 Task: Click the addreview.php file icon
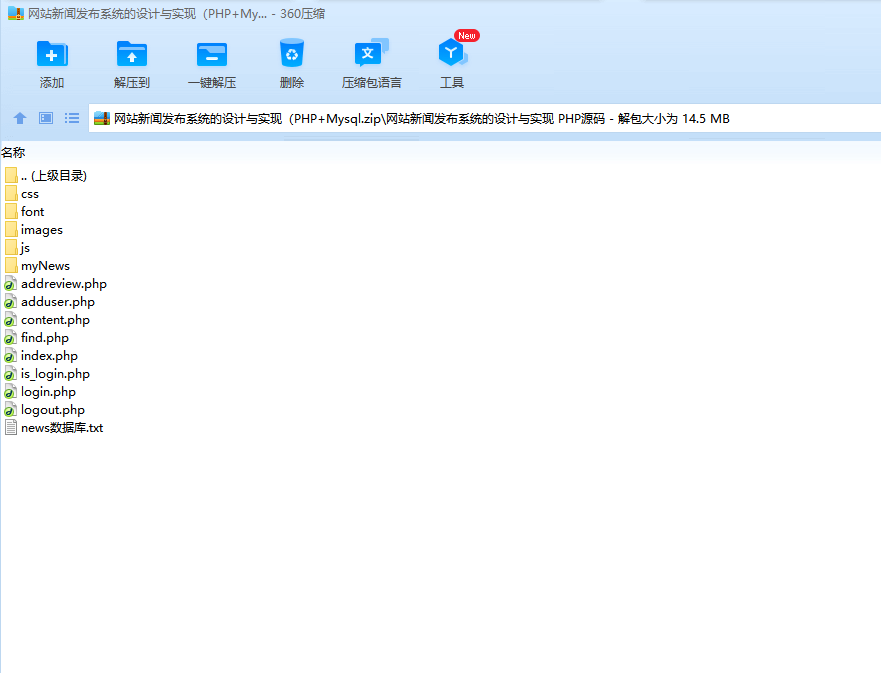coord(11,283)
